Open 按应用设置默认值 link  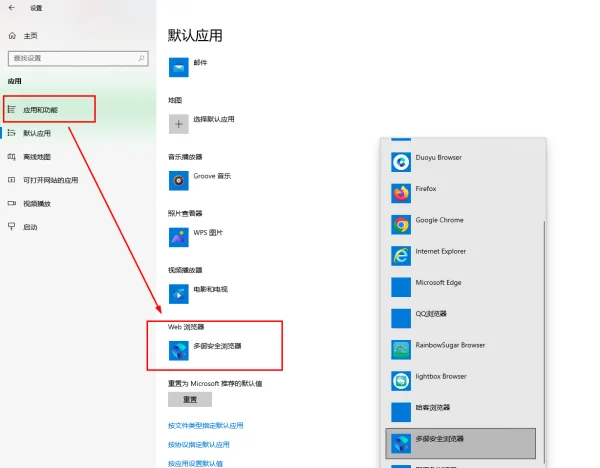(195, 463)
